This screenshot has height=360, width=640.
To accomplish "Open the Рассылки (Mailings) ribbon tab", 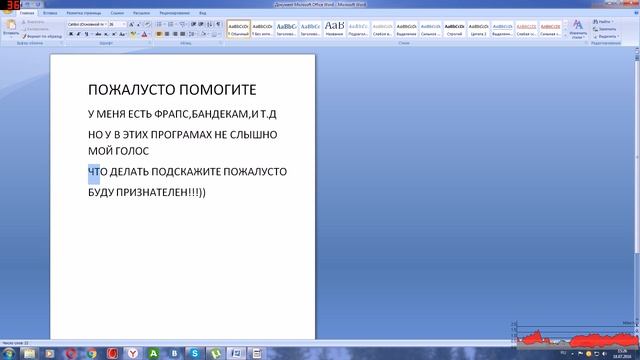I will pyautogui.click(x=142, y=13).
